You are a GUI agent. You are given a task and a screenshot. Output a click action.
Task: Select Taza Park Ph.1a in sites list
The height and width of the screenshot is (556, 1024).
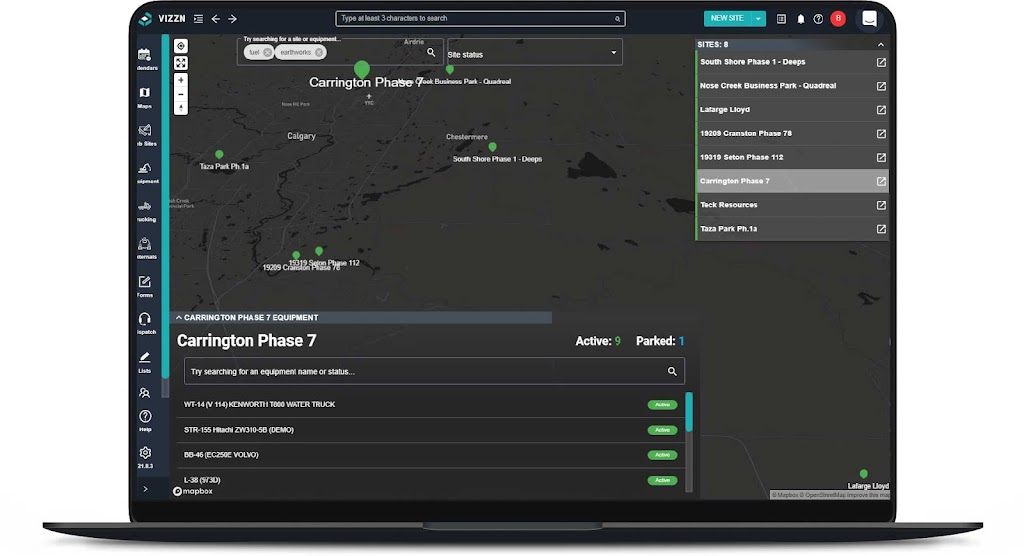click(792, 229)
